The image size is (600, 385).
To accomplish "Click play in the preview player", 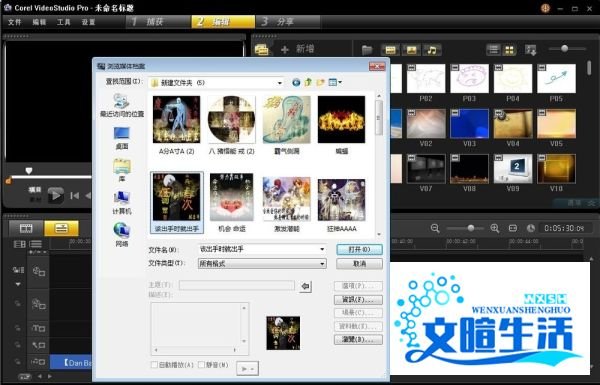I will point(55,196).
